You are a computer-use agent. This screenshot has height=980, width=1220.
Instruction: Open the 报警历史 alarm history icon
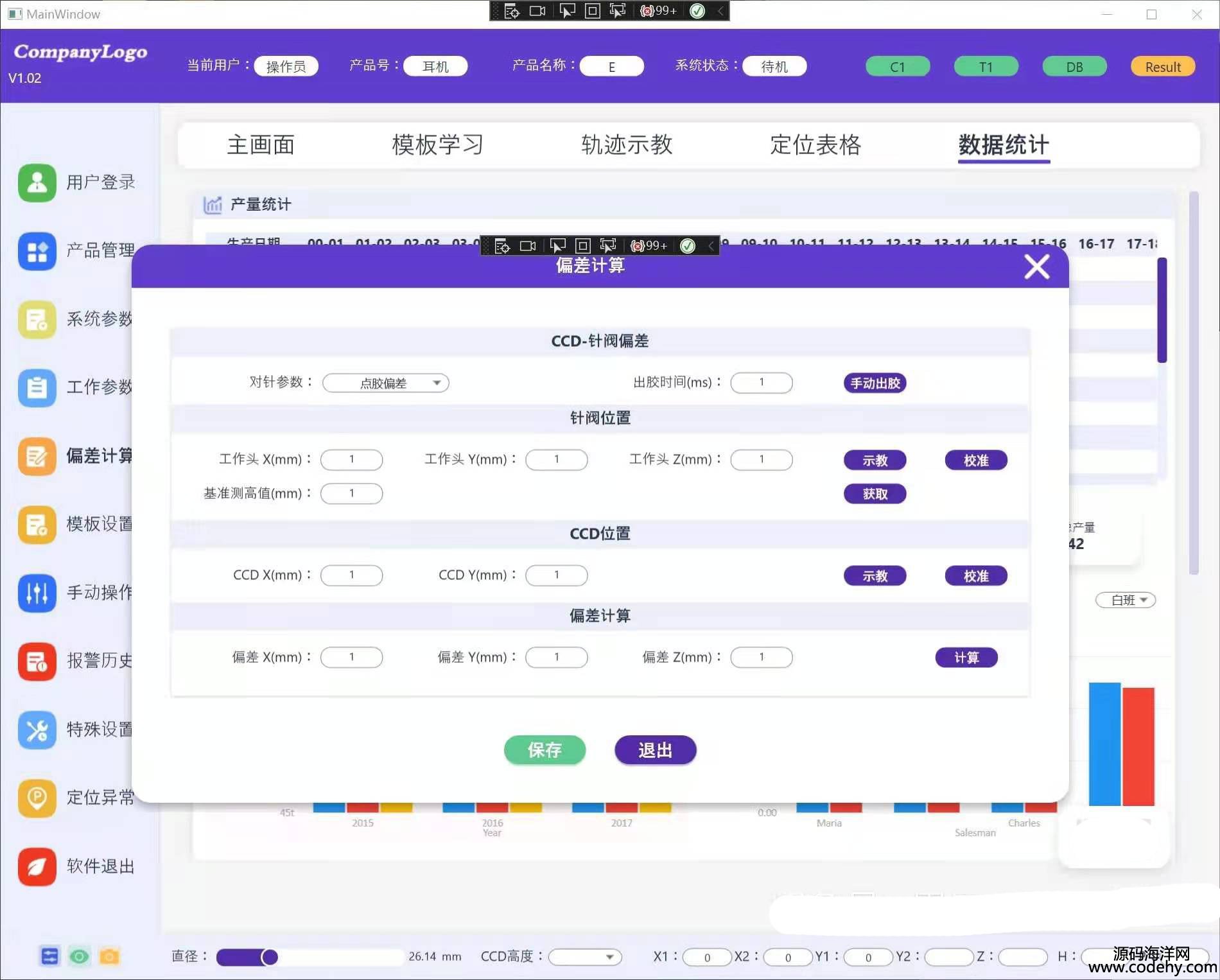tap(37, 661)
